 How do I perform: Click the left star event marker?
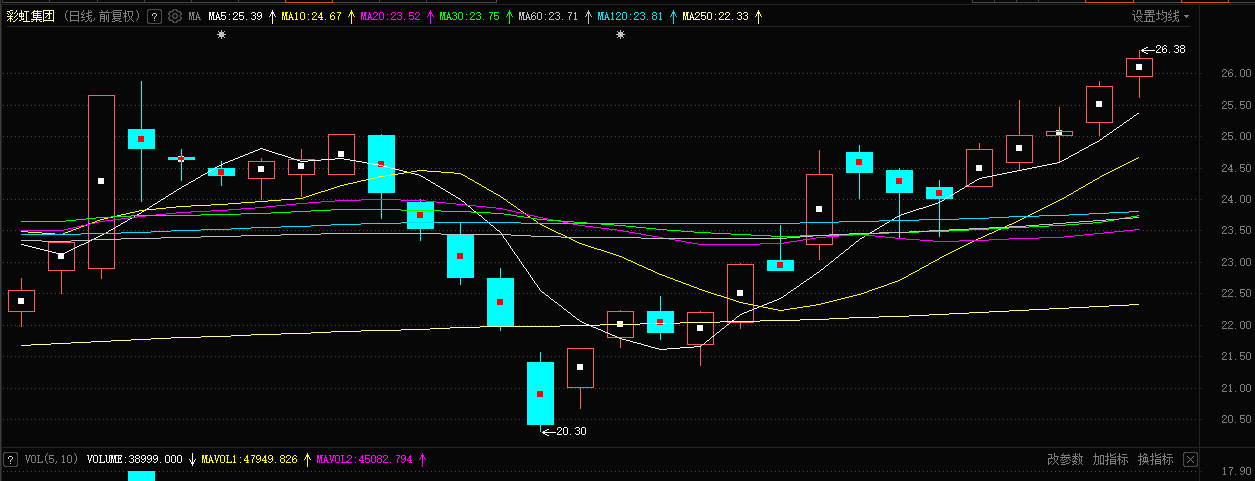point(221,35)
